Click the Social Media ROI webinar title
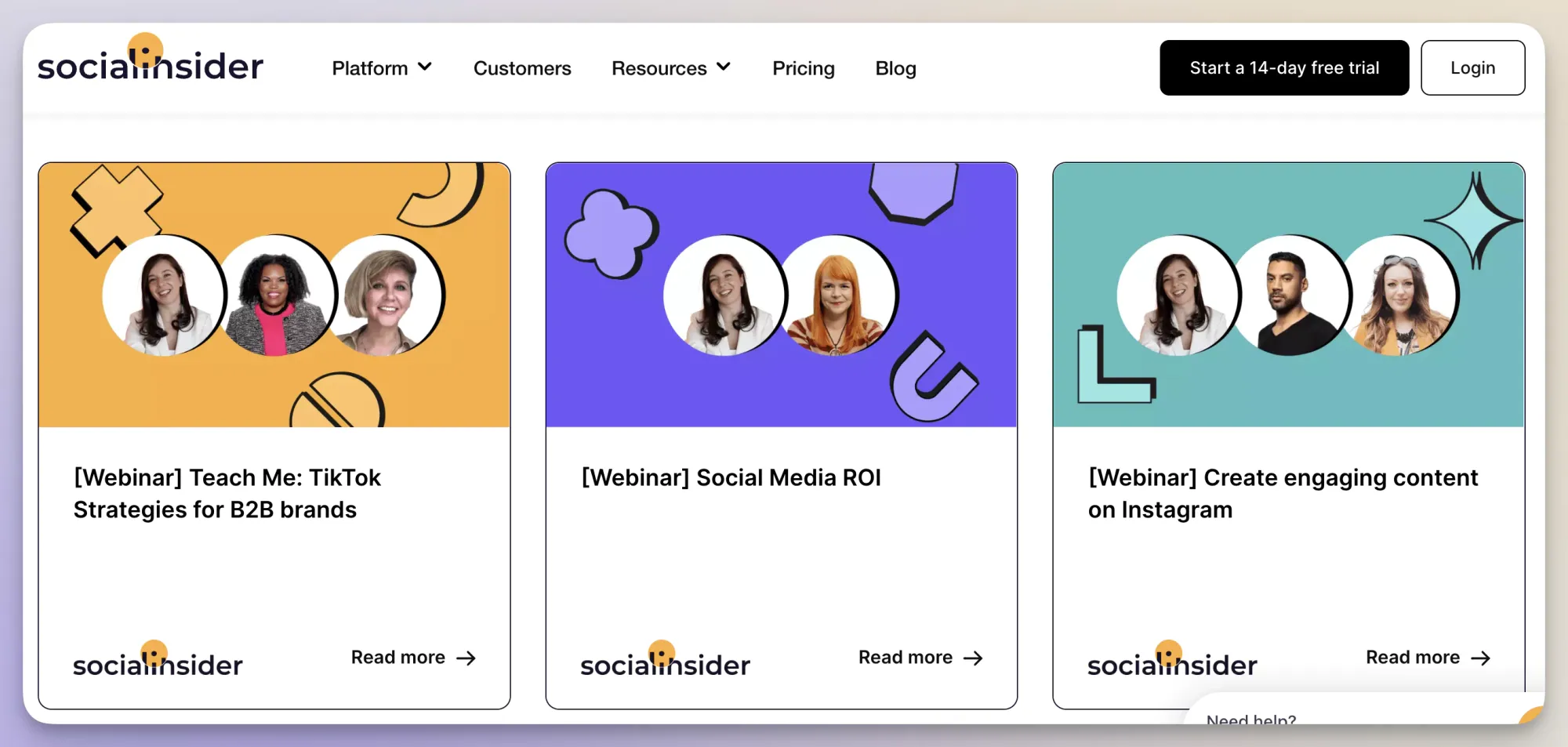 731,478
